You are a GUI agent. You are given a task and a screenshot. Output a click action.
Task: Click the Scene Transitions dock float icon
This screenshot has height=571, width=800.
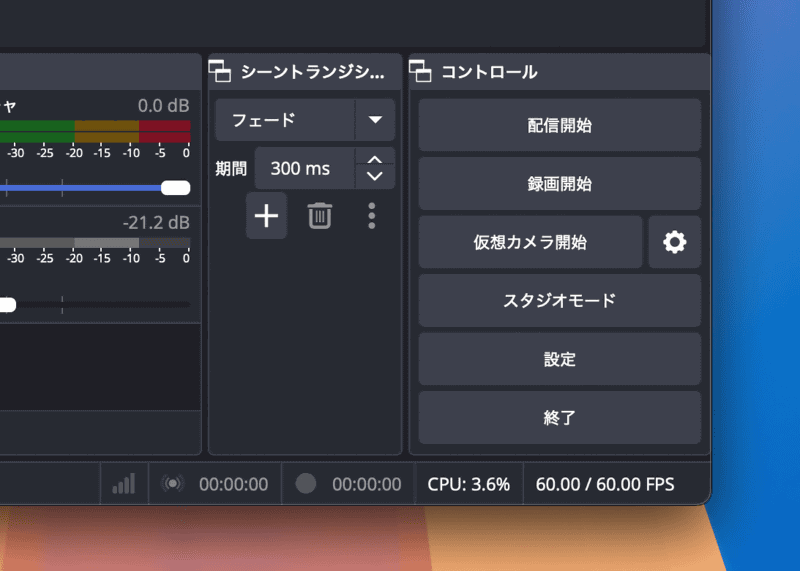(x=220, y=71)
